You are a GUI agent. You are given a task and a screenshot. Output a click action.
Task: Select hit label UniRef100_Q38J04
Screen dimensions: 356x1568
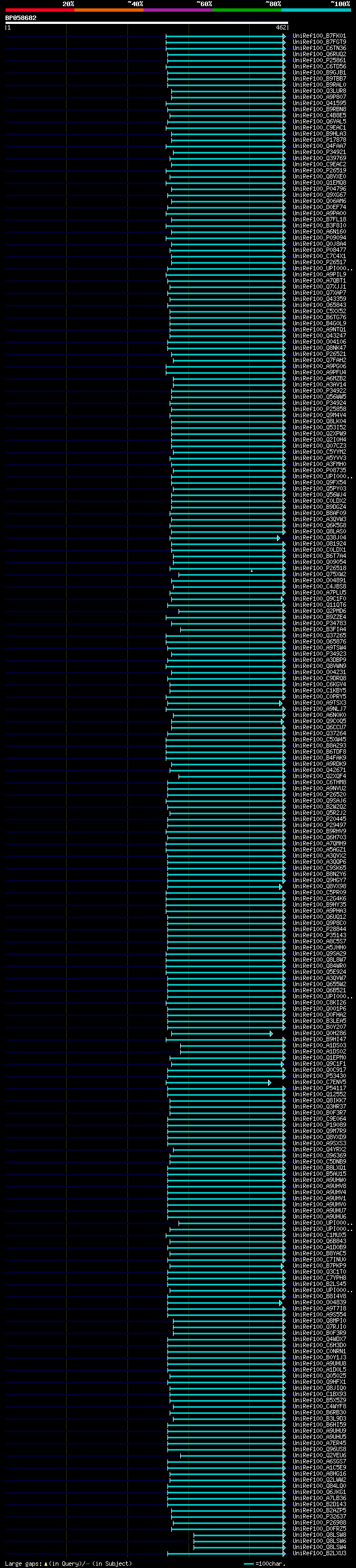[319, 537]
